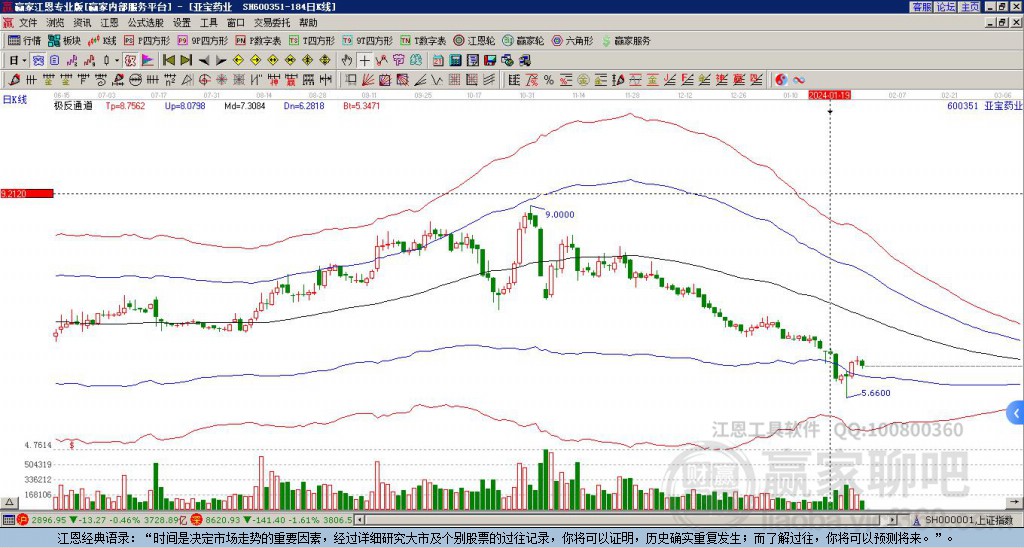Jump to last bar icon

[186, 60]
